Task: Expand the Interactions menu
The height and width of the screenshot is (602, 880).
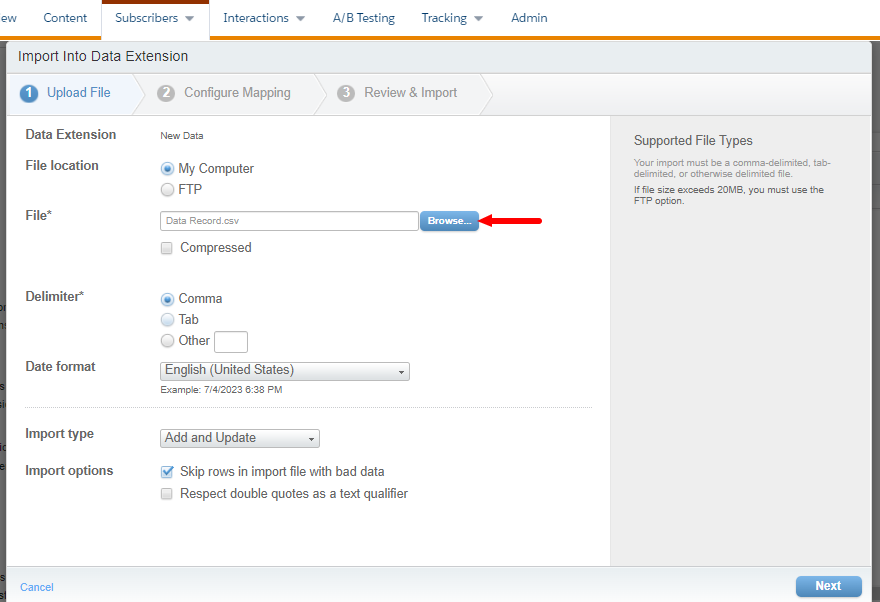Action: (x=264, y=18)
